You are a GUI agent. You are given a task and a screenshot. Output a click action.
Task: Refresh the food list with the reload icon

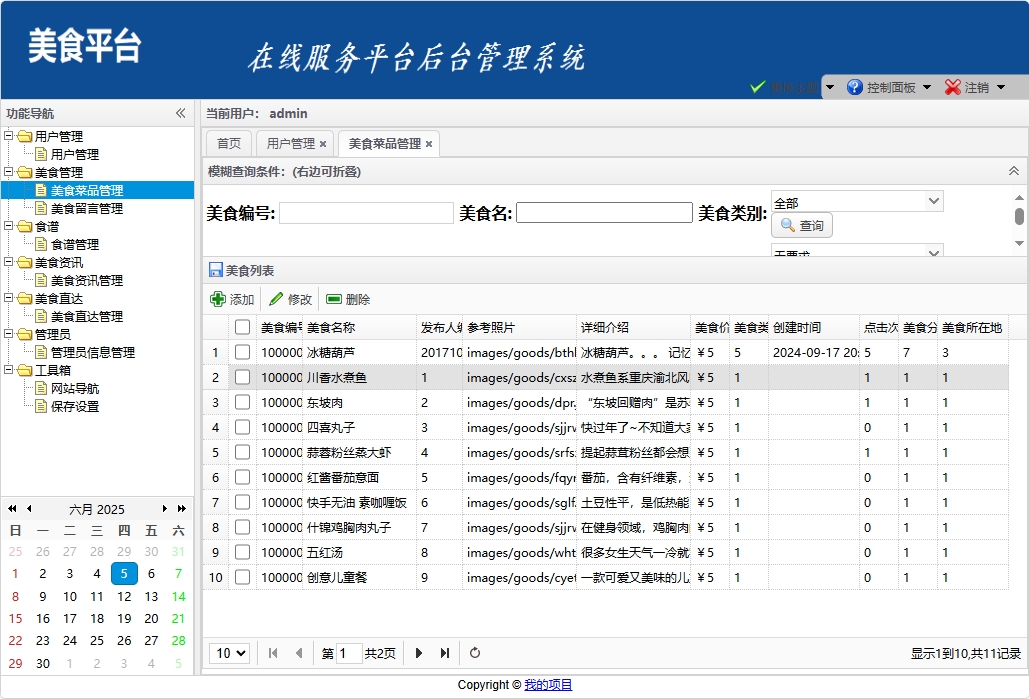click(475, 653)
